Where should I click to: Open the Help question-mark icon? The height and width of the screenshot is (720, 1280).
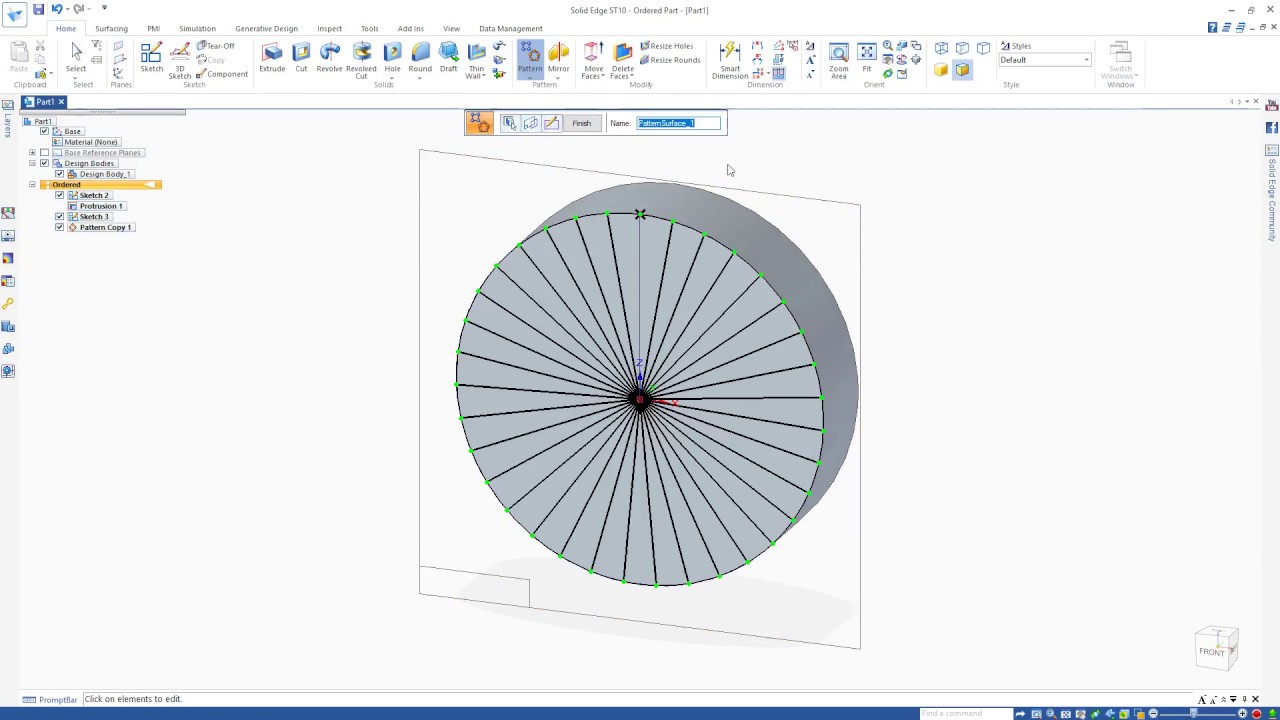pyautogui.click(x=1212, y=28)
